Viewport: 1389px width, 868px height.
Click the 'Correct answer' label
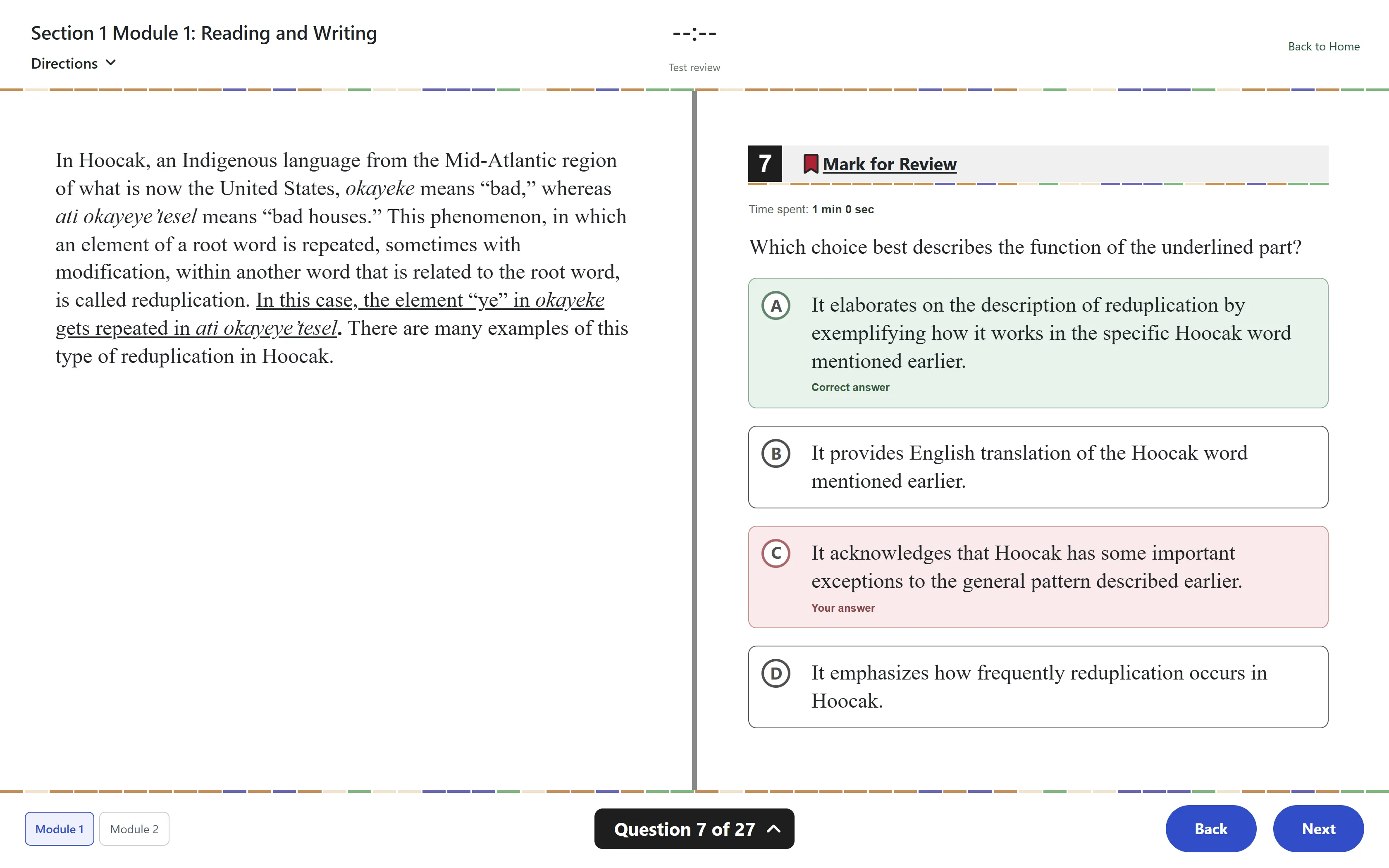pyautogui.click(x=850, y=388)
